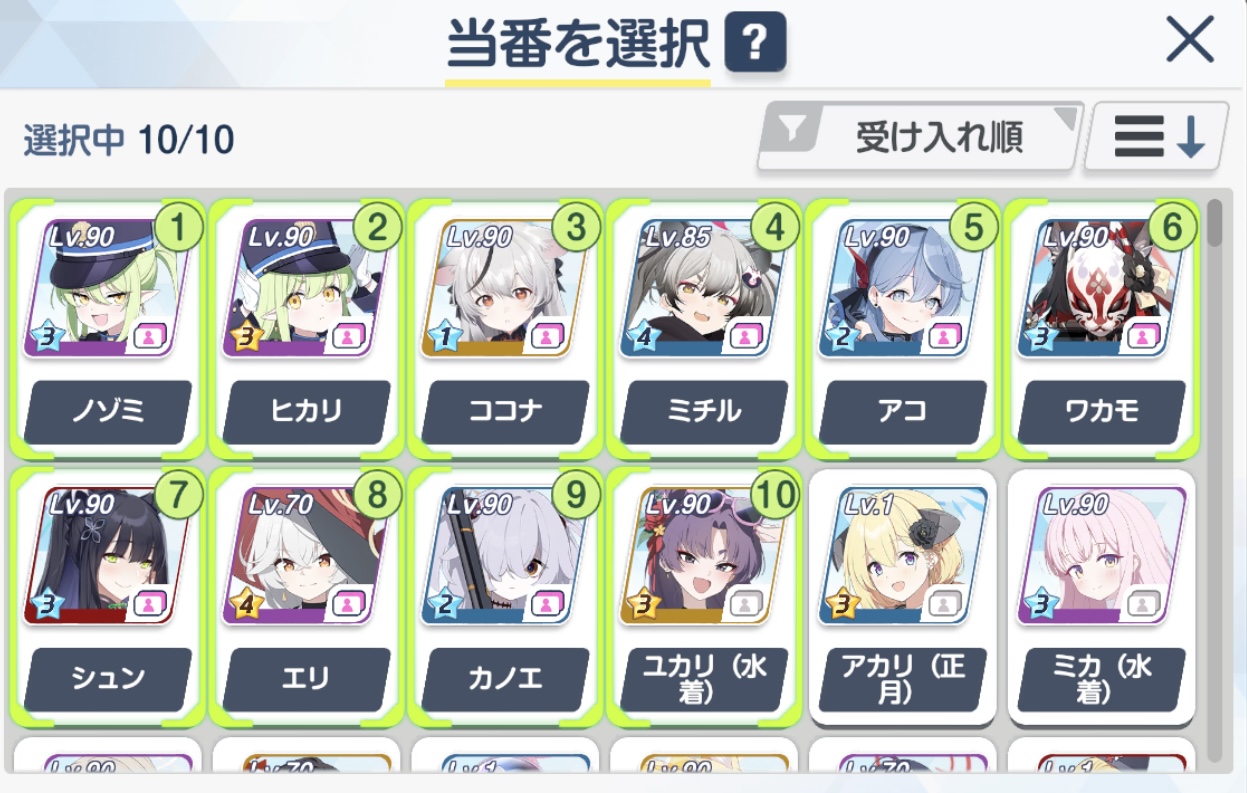
Task: Click the star rank icon on ミチル's portrait
Action: coord(642,337)
